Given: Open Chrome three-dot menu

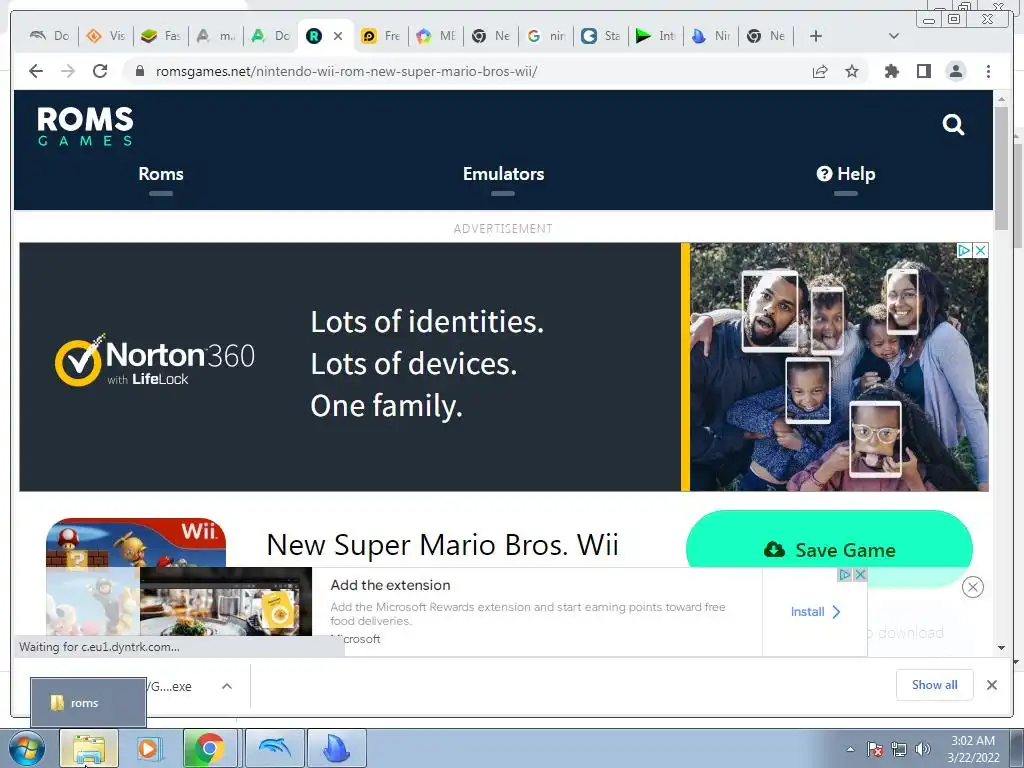Looking at the screenshot, I should [x=988, y=71].
